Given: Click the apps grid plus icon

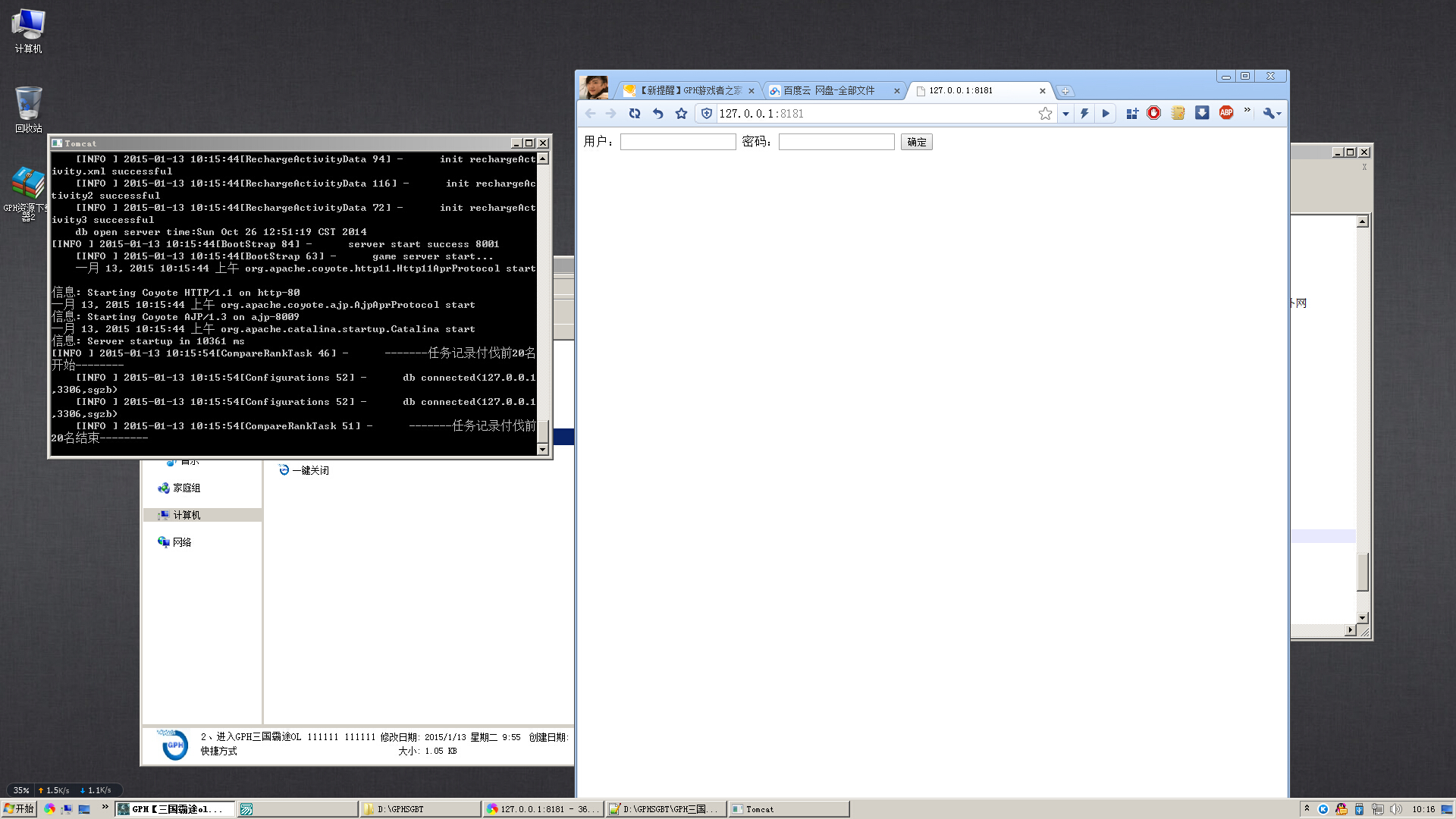Looking at the screenshot, I should (x=1131, y=114).
